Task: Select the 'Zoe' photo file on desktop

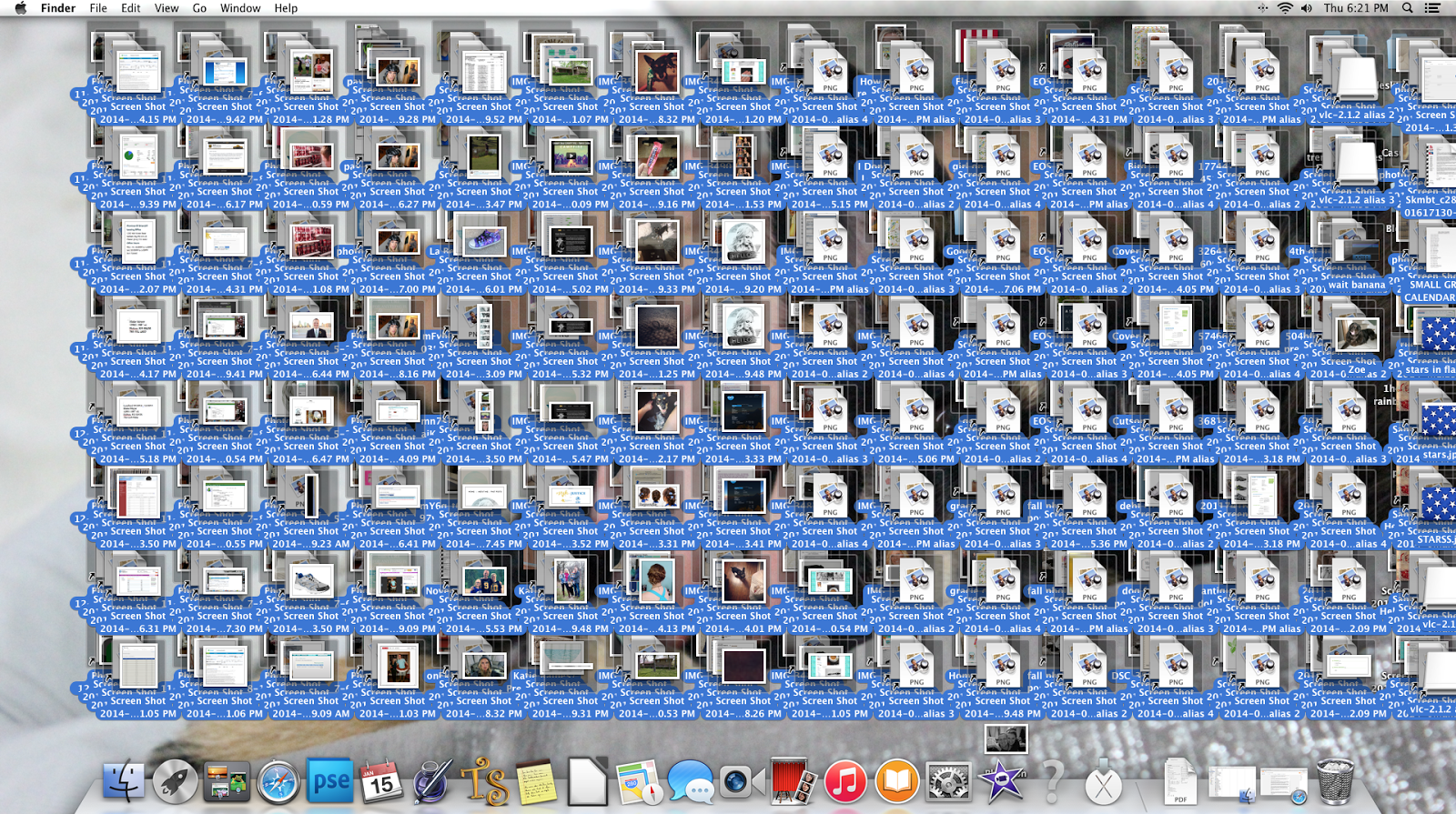Action: click(1356, 335)
